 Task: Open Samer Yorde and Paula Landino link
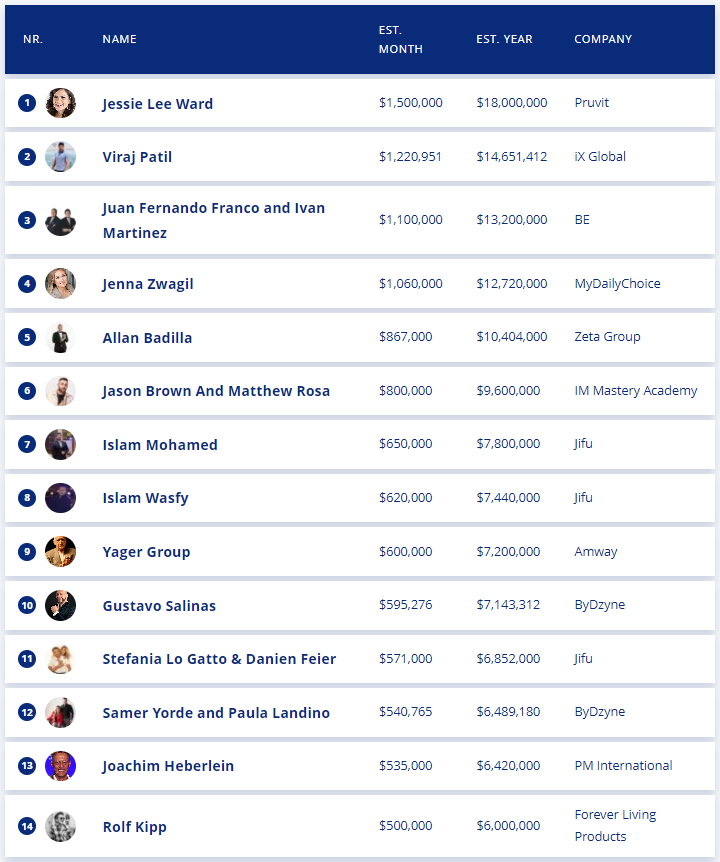point(216,712)
